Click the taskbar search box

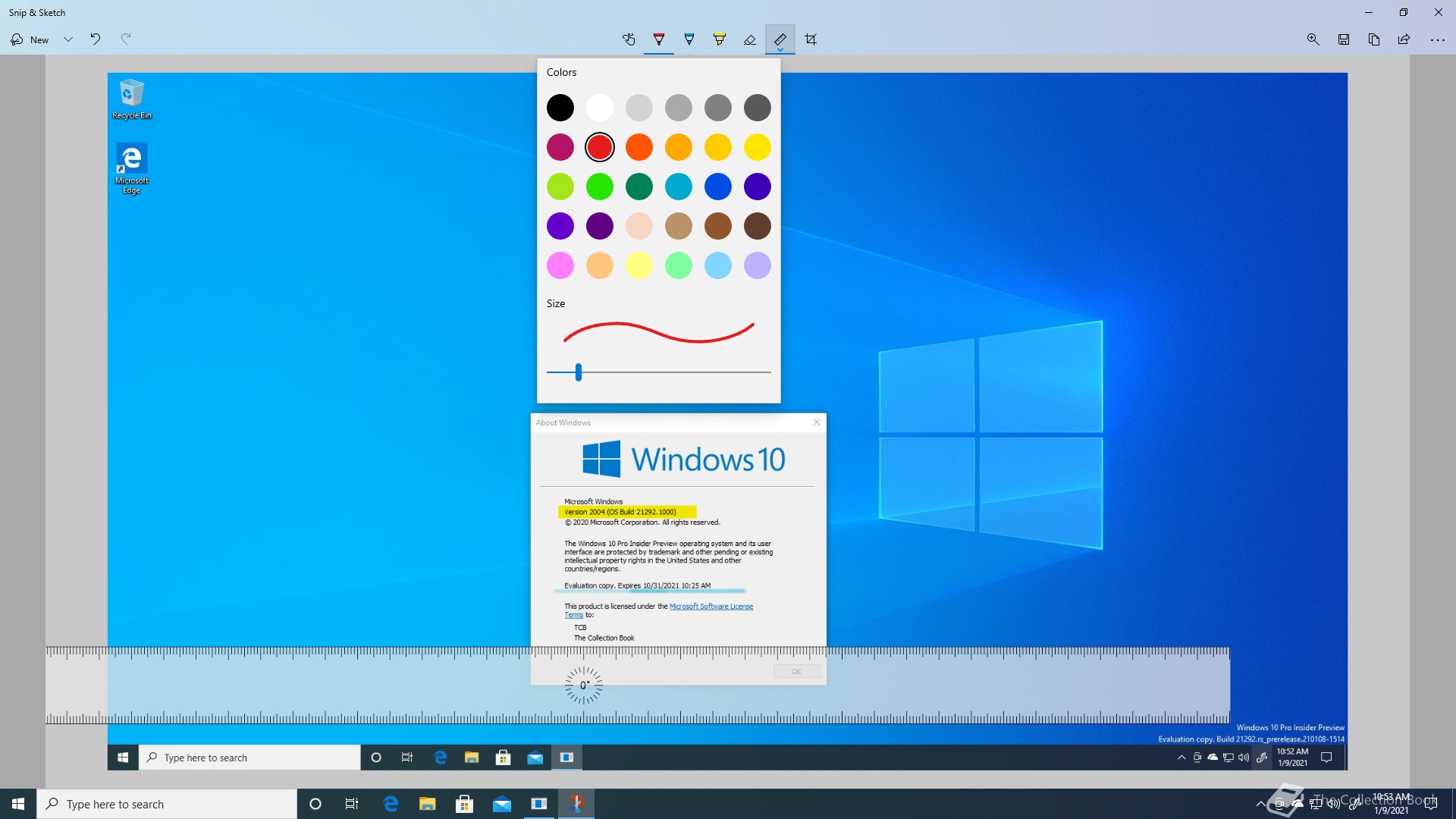(x=167, y=804)
